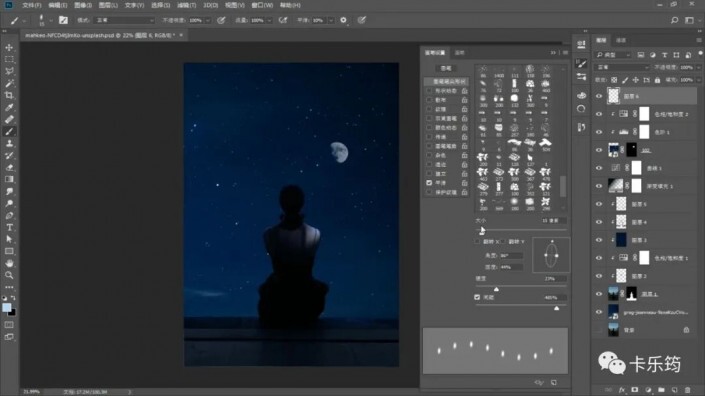Click the layer effects fx icon
Image resolution: width=705 pixels, height=396 pixels.
pos(622,390)
